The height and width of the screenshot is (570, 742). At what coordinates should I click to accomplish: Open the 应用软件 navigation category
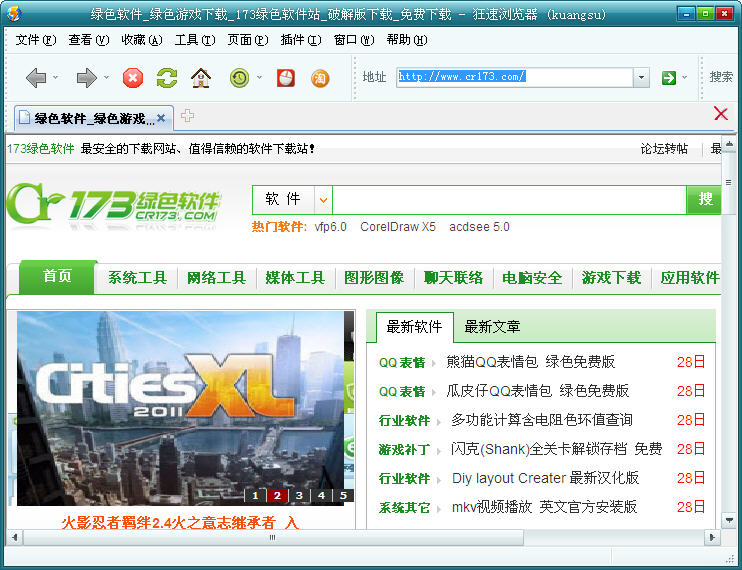click(690, 278)
